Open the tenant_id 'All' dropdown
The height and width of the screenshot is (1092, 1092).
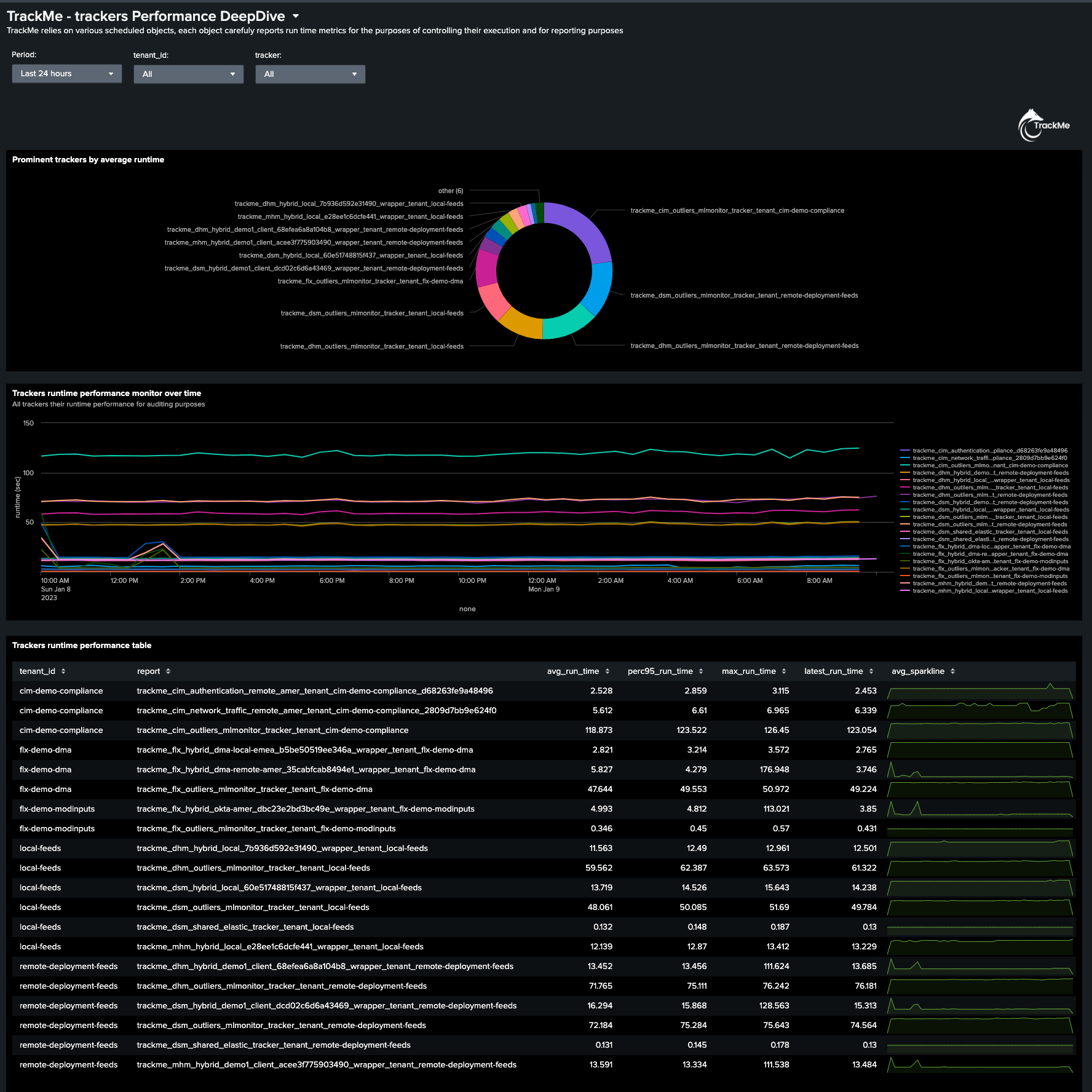point(188,74)
